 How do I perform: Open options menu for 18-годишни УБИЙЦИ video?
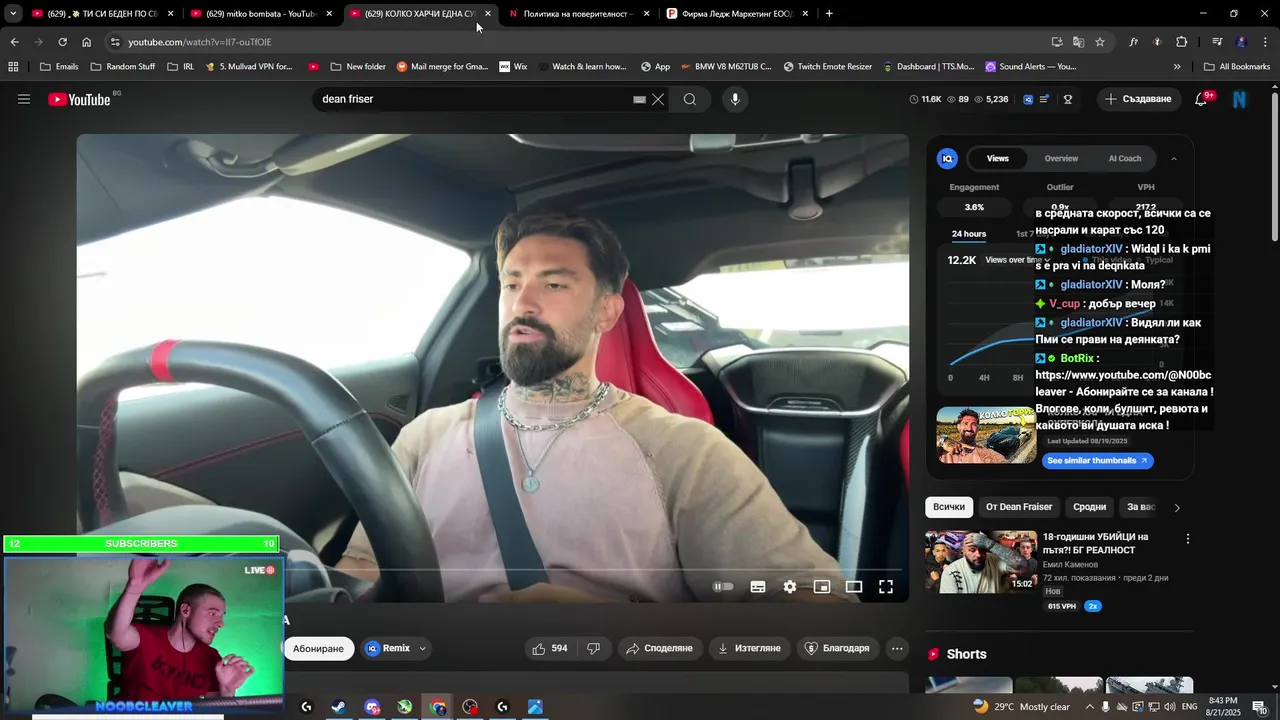[x=1188, y=538]
